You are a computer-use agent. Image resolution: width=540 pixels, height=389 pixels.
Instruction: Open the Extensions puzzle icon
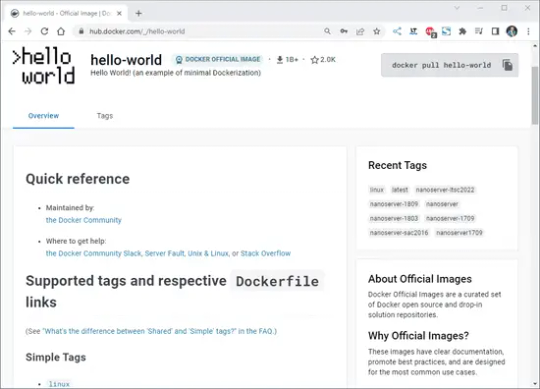pos(463,31)
